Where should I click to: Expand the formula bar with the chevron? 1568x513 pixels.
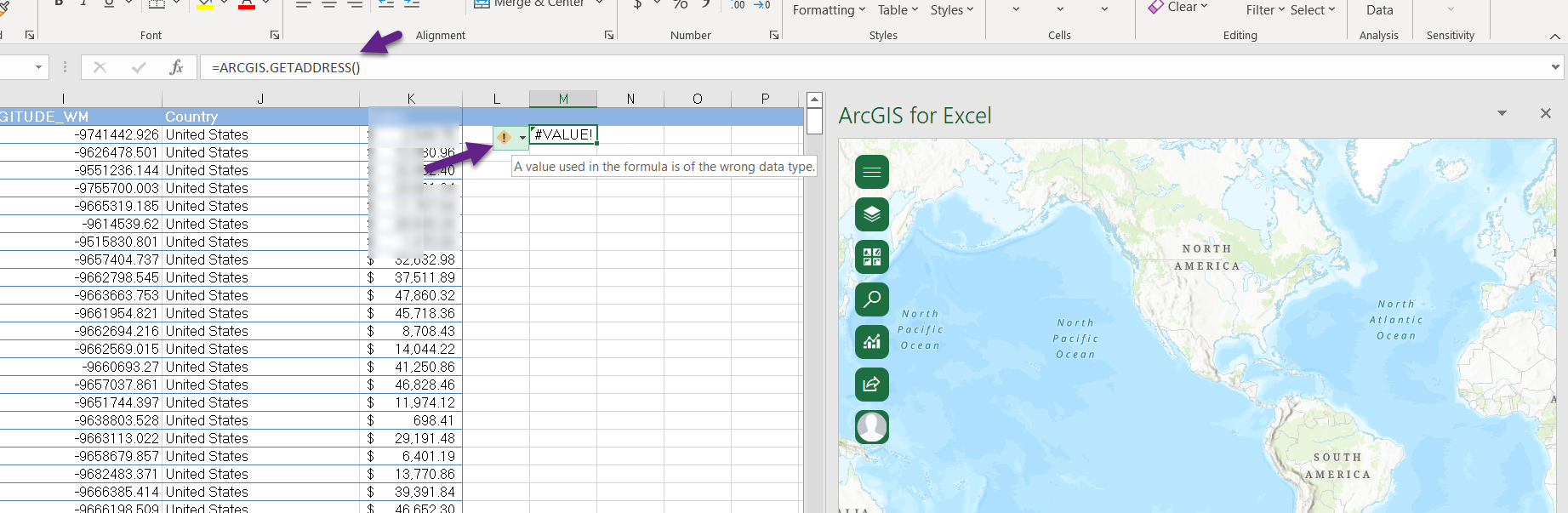pos(1555,67)
